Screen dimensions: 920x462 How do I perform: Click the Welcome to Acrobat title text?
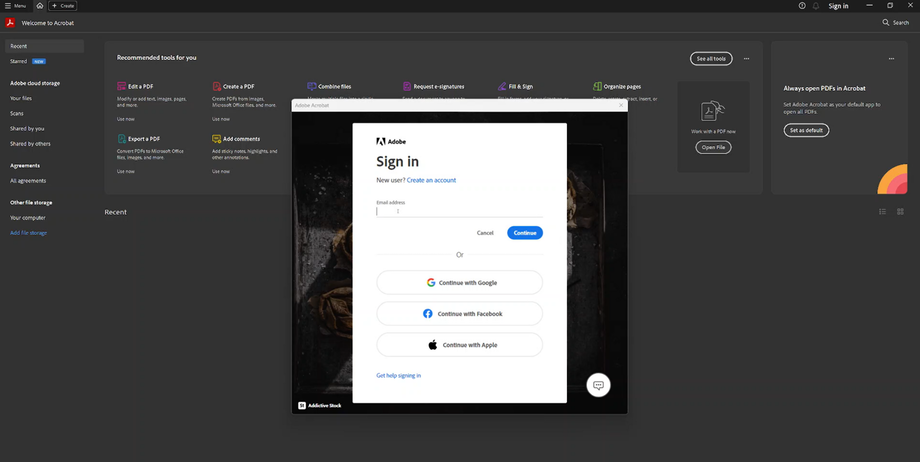(x=48, y=23)
